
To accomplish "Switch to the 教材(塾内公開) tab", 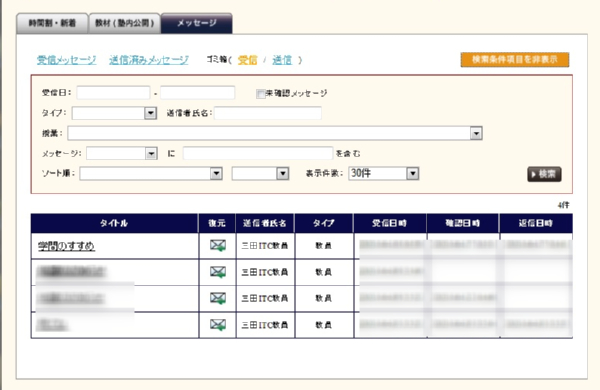I will pyautogui.click(x=124, y=23).
